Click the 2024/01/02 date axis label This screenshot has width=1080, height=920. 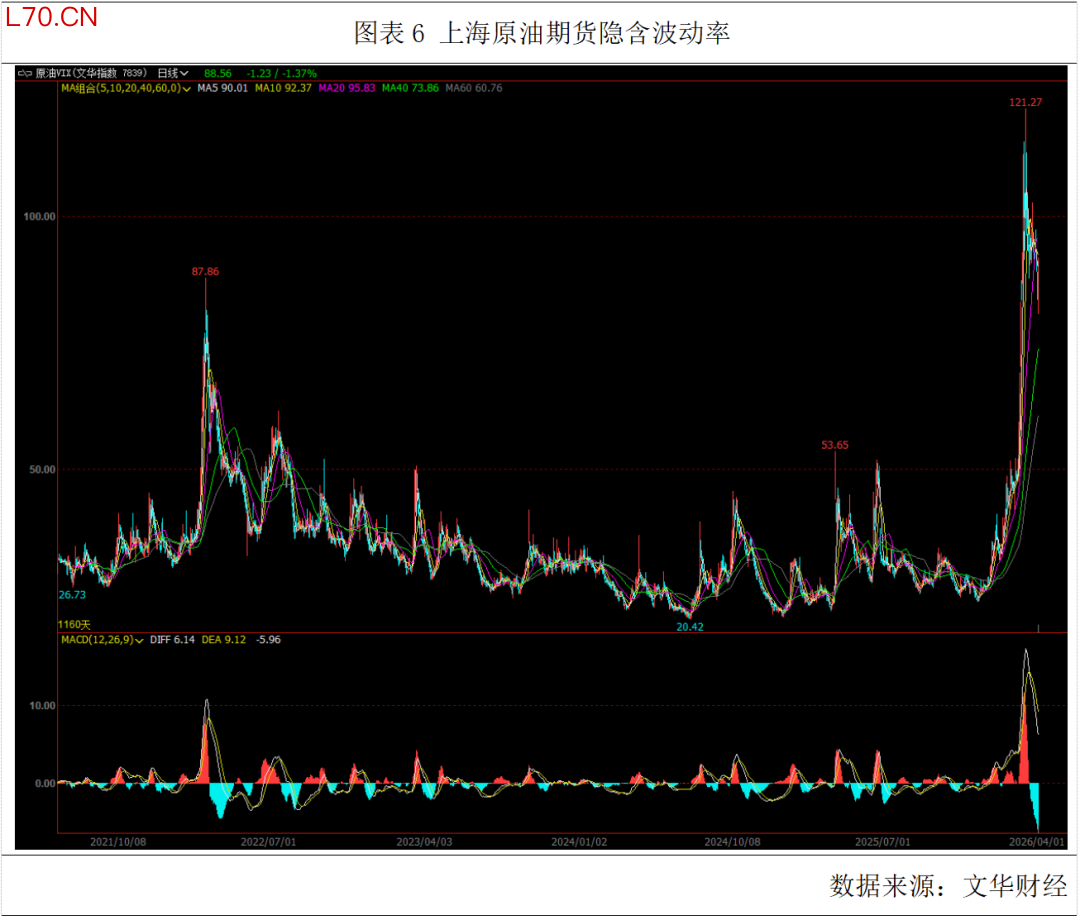579,843
